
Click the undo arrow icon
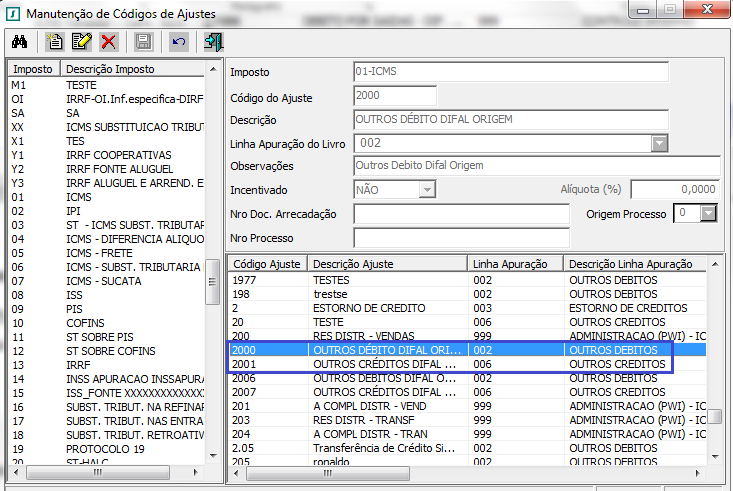click(178, 42)
